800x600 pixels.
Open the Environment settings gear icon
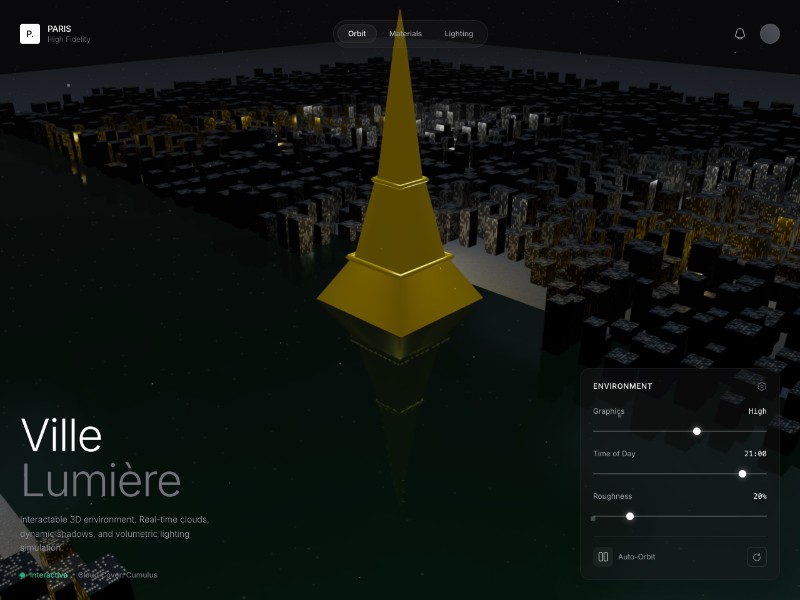pos(762,386)
